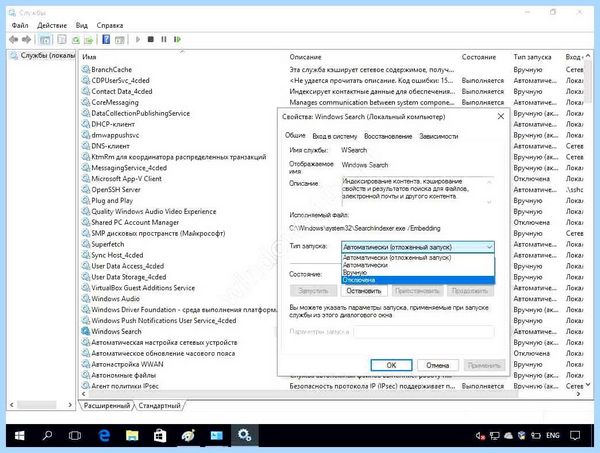
Task: Click the Forward arrow toolbar icon
Action: coord(26,39)
